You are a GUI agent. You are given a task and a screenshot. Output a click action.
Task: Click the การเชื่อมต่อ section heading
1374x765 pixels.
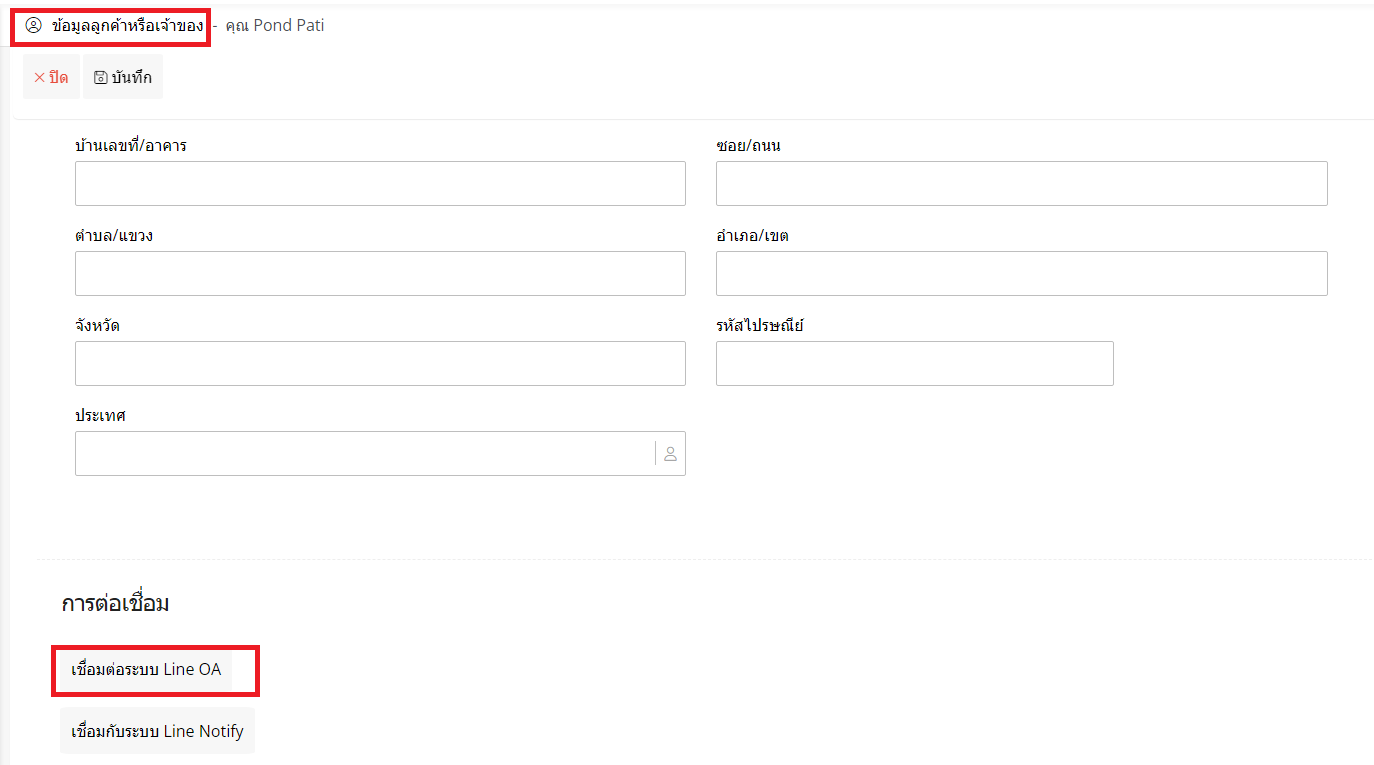[x=115, y=604]
